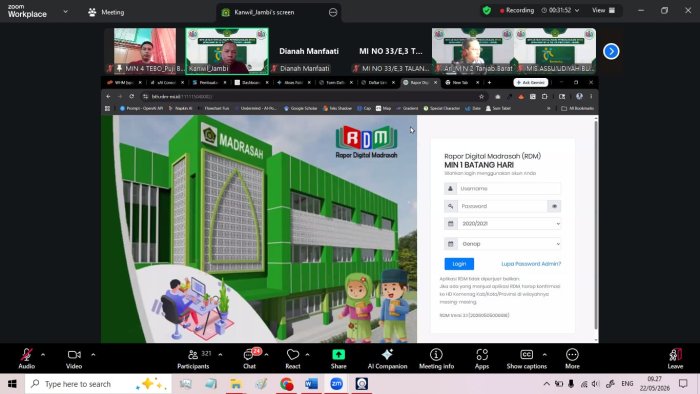Click the shared page vertical scrollbar

click(596, 225)
